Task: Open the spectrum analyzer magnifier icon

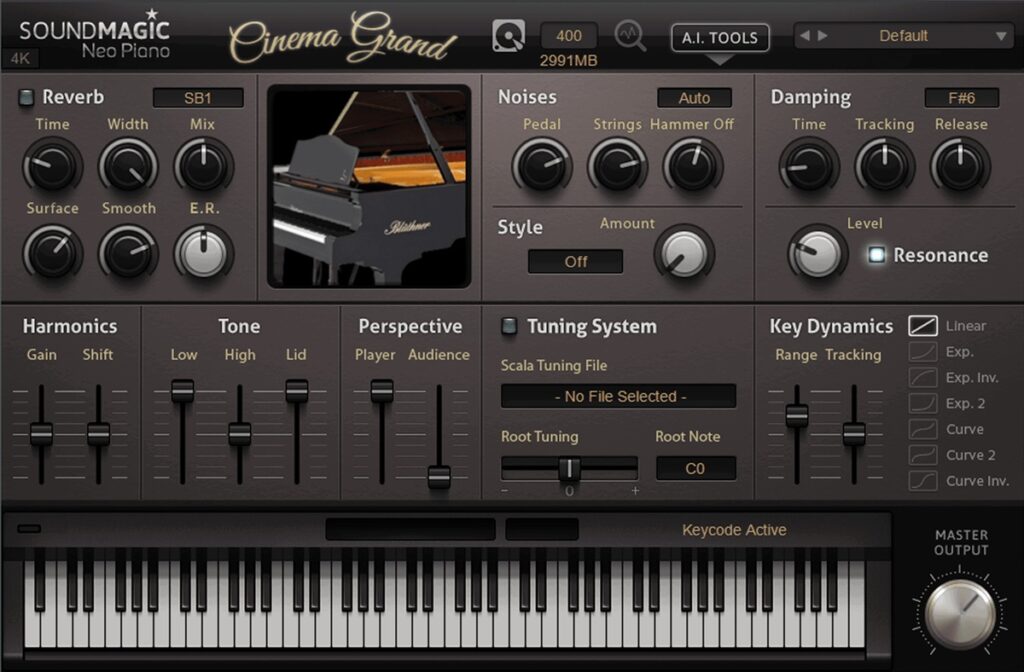Action: [x=628, y=33]
